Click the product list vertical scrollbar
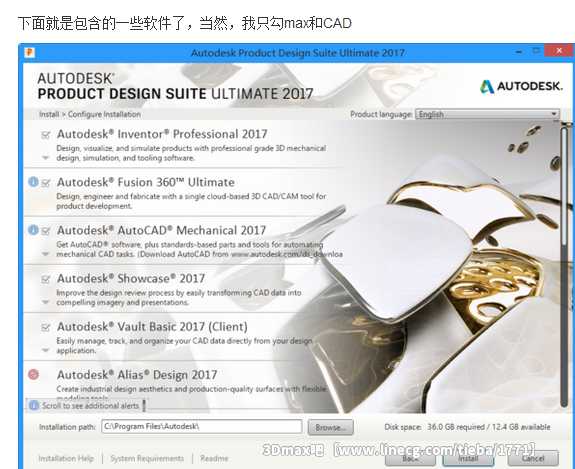Screen dimensions: 575x469 pyautogui.click(x=564, y=267)
